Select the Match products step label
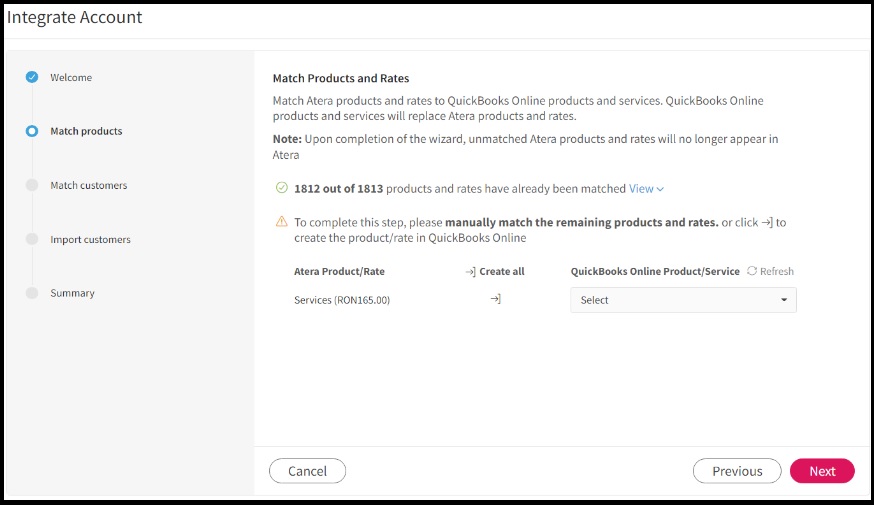 point(86,131)
